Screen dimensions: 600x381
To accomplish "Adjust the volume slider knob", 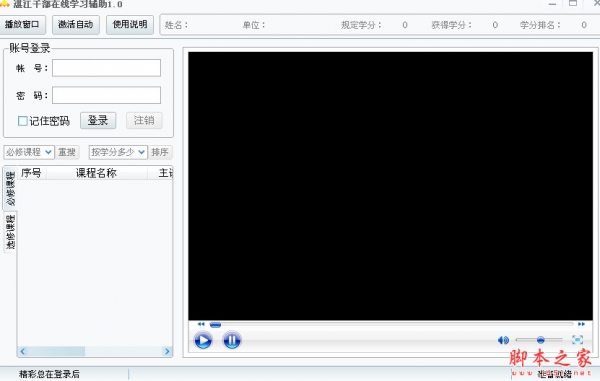I will (540, 339).
